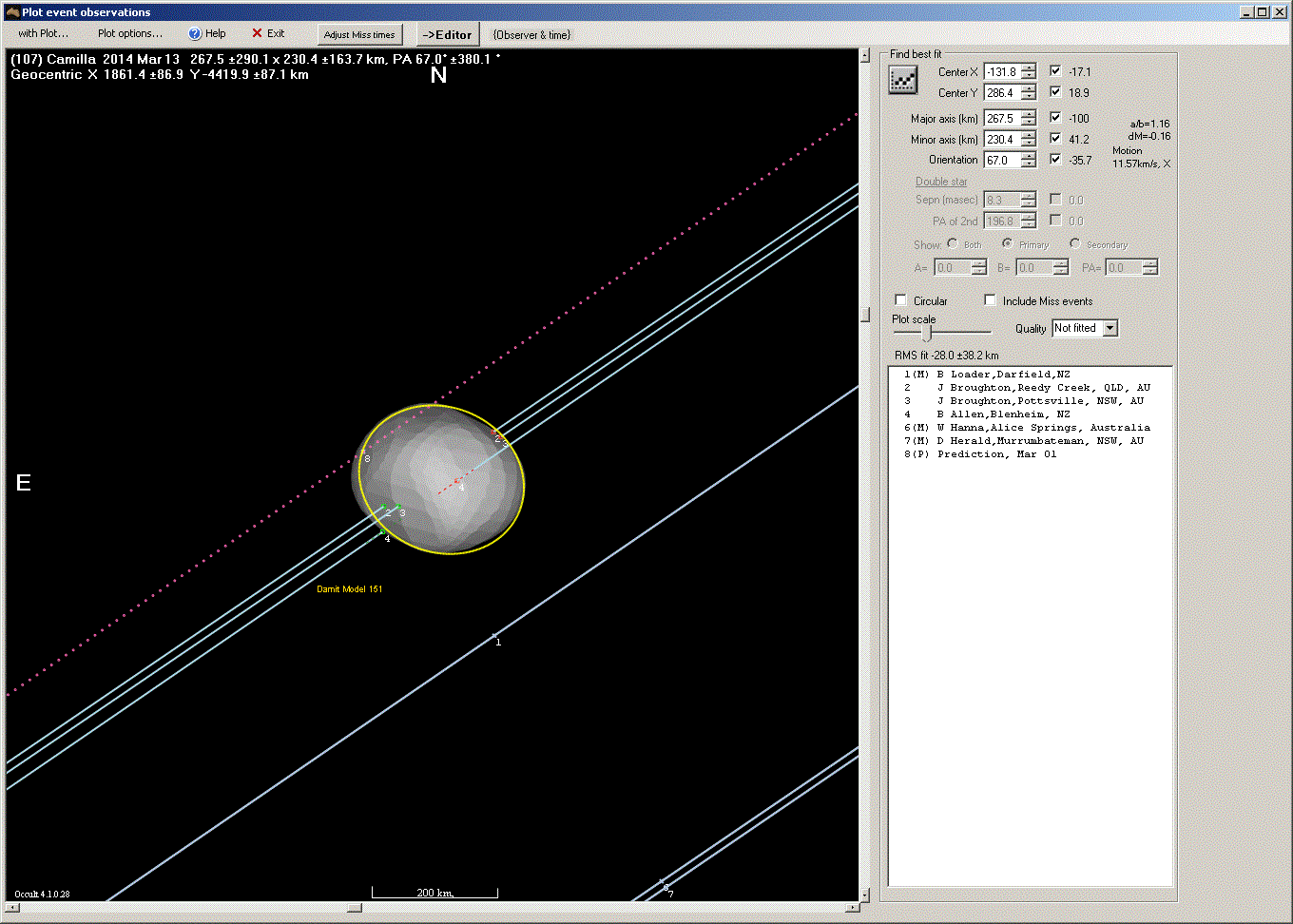Click the Plot scale slider thumb
Viewport: 1293px width, 924px height.
(926, 333)
